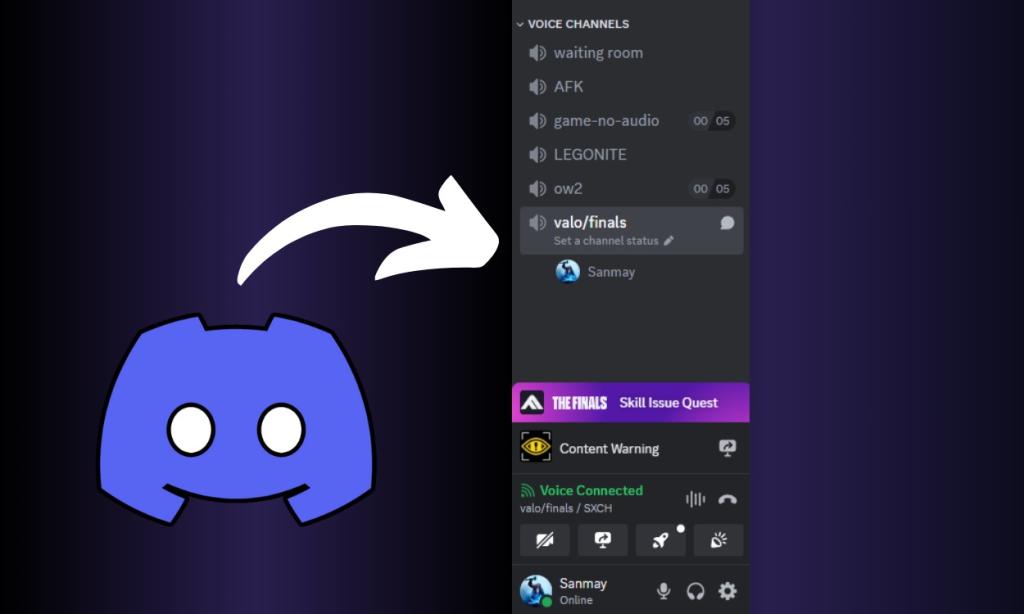The height and width of the screenshot is (614, 1024).
Task: Open the activities rocket launcher
Action: coord(659,540)
